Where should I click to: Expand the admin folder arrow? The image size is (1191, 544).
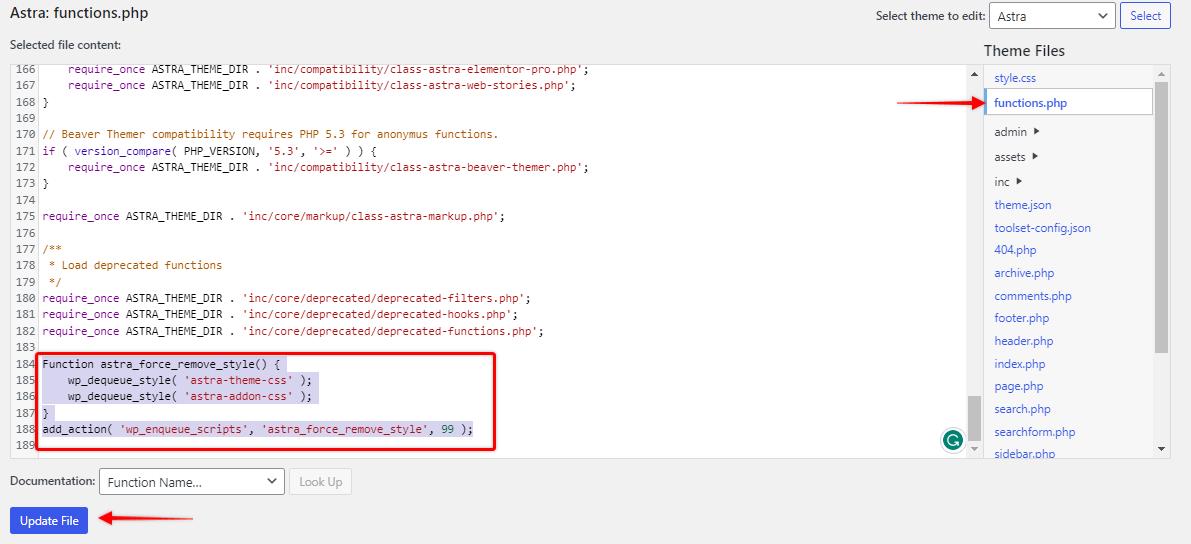1037,131
